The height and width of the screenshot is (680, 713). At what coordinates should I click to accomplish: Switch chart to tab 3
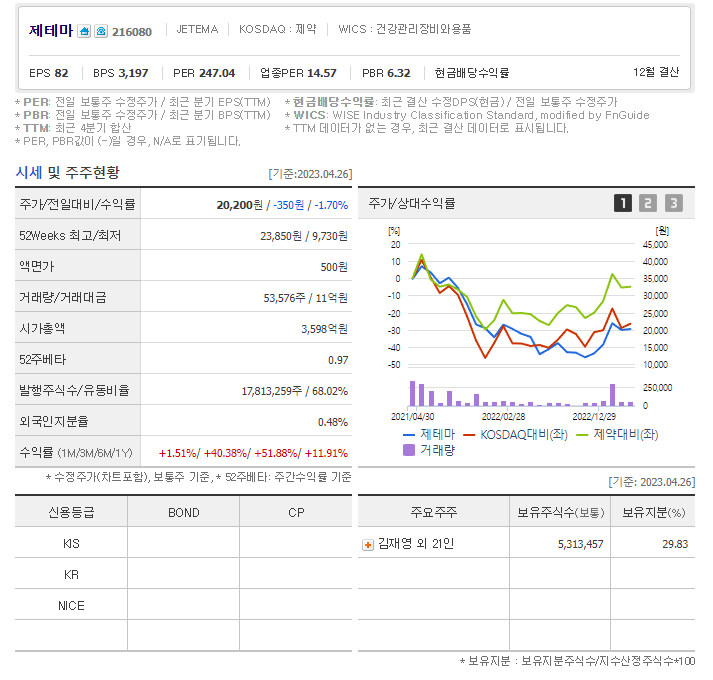tap(674, 203)
